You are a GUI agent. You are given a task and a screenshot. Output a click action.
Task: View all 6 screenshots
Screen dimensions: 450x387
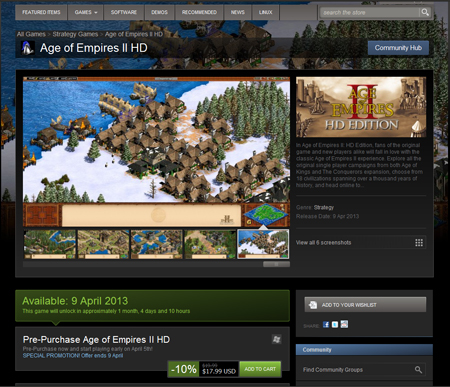[x=361, y=243]
